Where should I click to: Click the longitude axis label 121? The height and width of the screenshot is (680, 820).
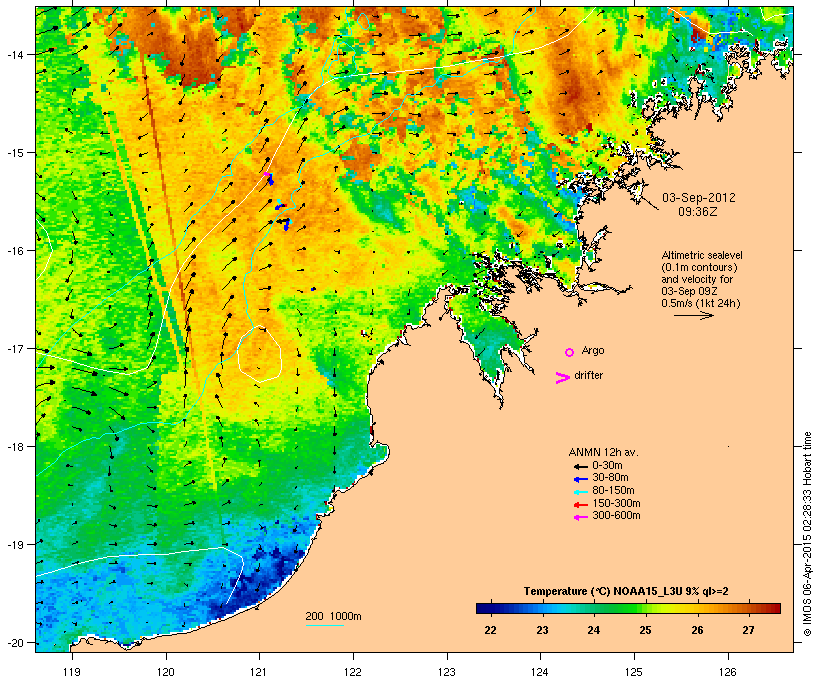coord(259,672)
